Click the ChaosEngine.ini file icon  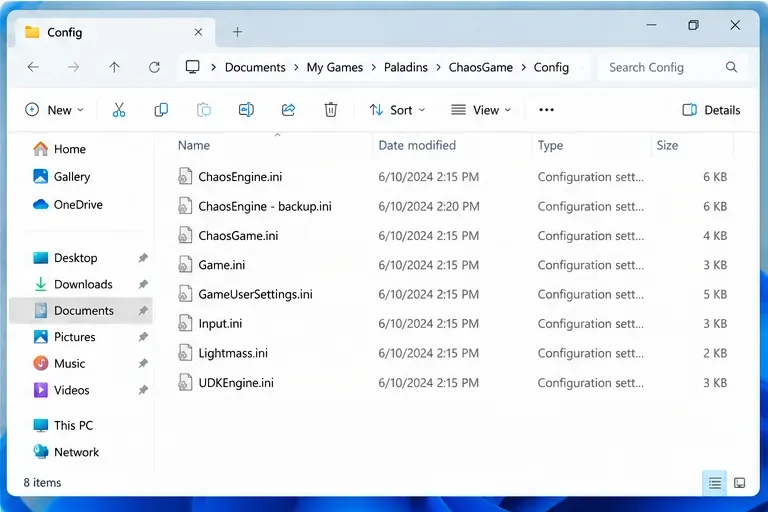point(185,176)
